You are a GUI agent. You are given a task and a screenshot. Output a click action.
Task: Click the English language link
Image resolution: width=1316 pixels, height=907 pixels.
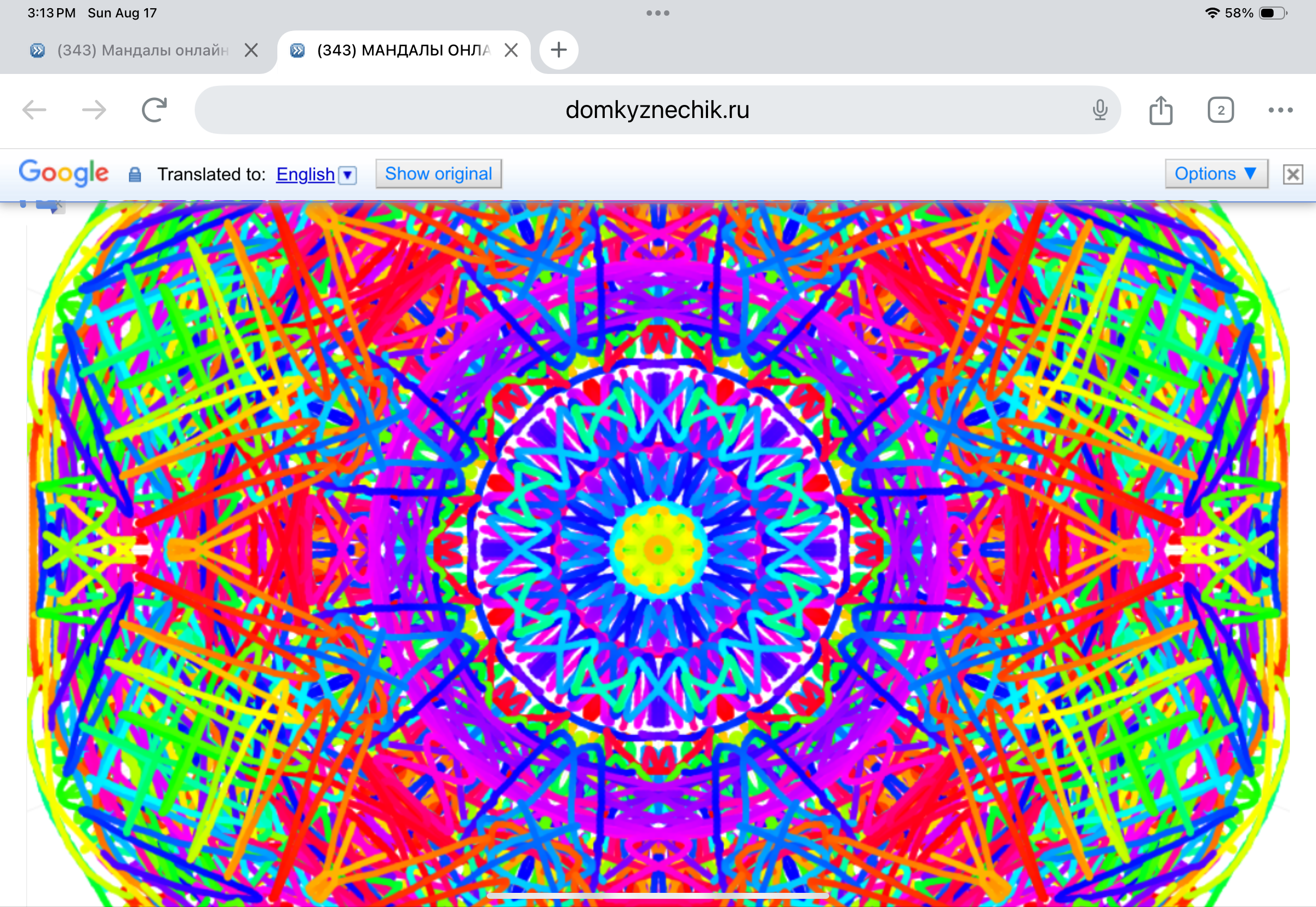pos(305,174)
